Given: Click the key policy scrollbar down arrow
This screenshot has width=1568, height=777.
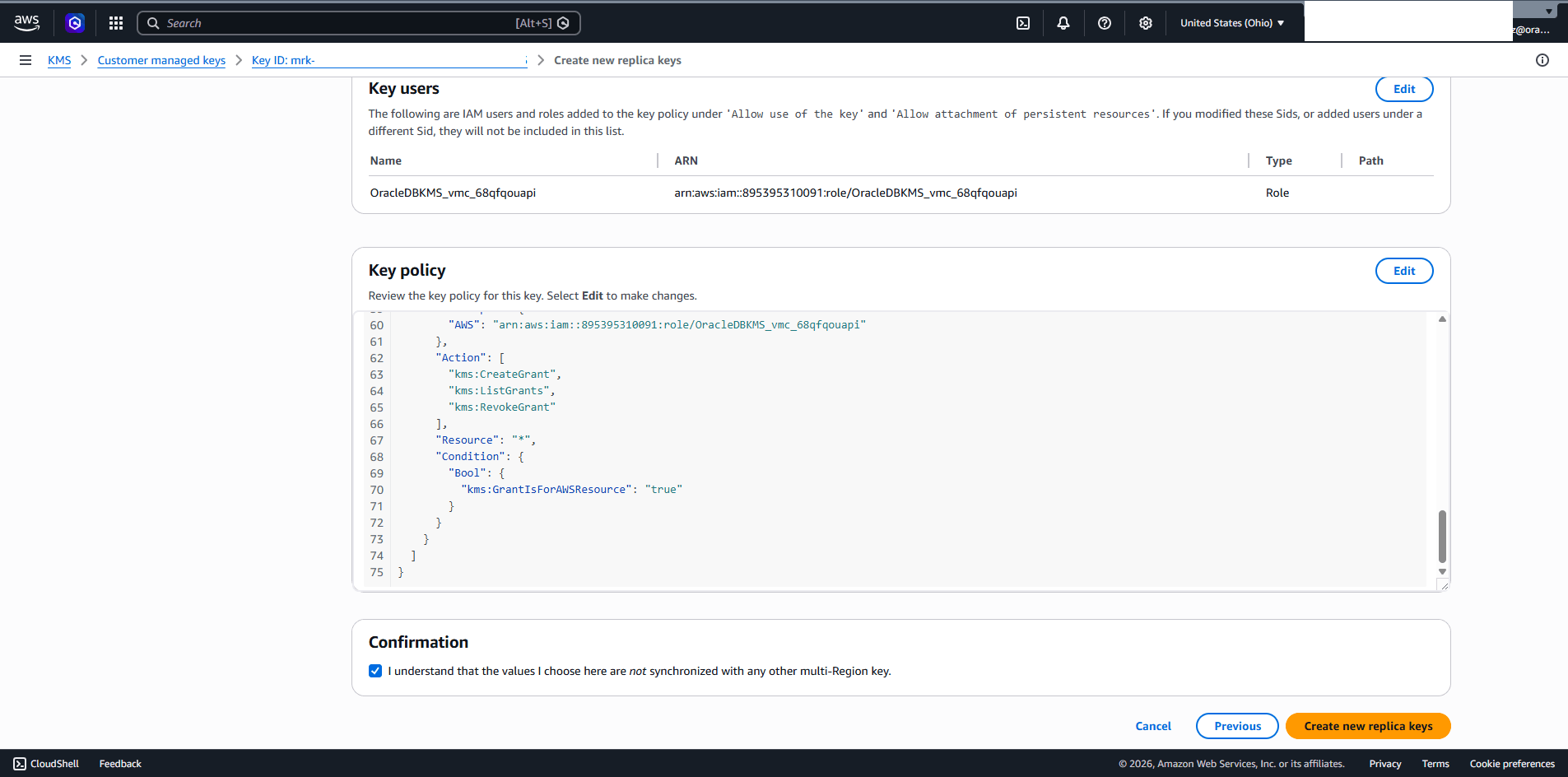Looking at the screenshot, I should (x=1440, y=570).
